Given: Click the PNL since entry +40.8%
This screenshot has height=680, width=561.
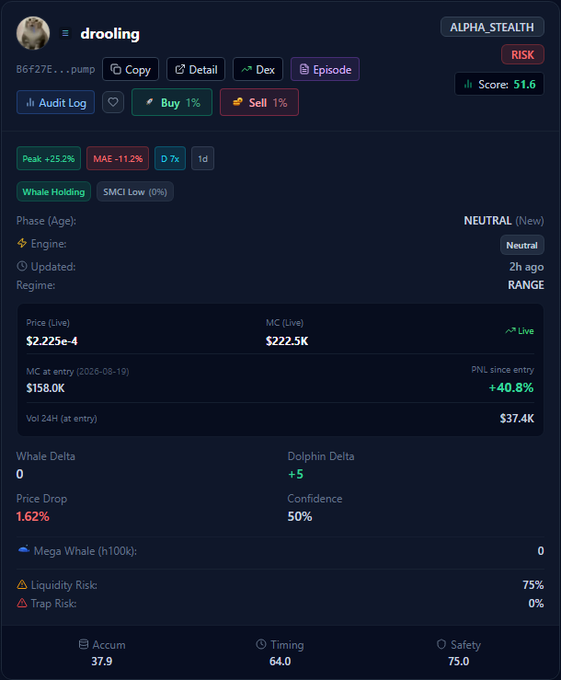Looking at the screenshot, I should (511, 387).
